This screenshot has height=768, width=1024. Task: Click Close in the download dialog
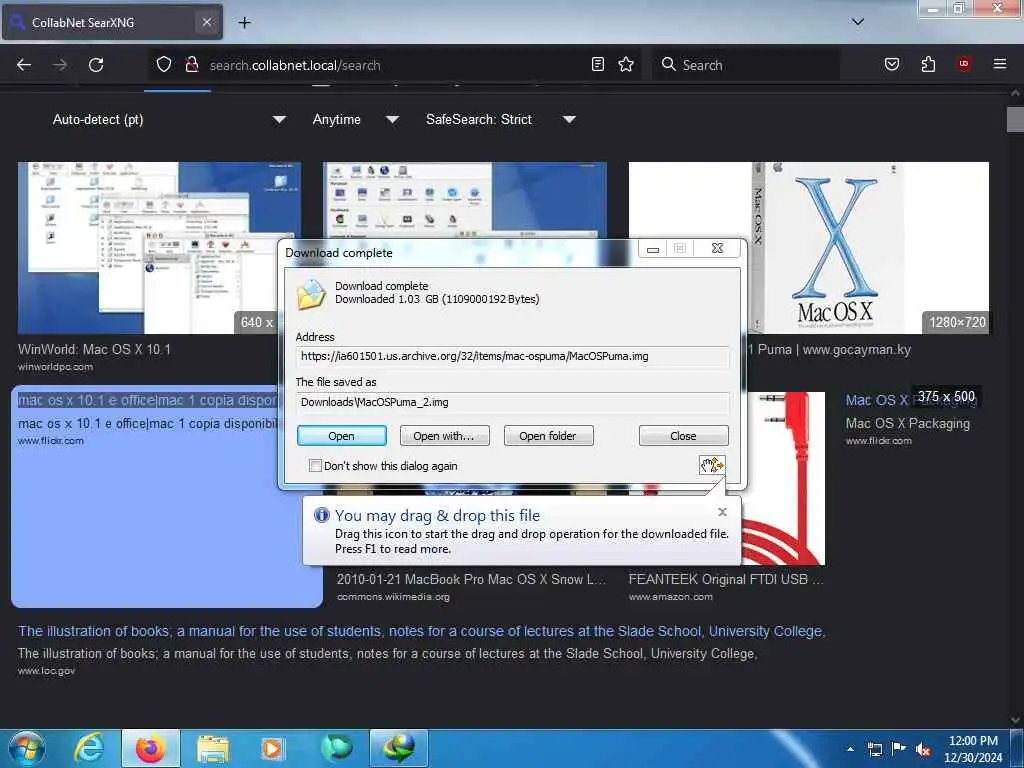pyautogui.click(x=683, y=436)
